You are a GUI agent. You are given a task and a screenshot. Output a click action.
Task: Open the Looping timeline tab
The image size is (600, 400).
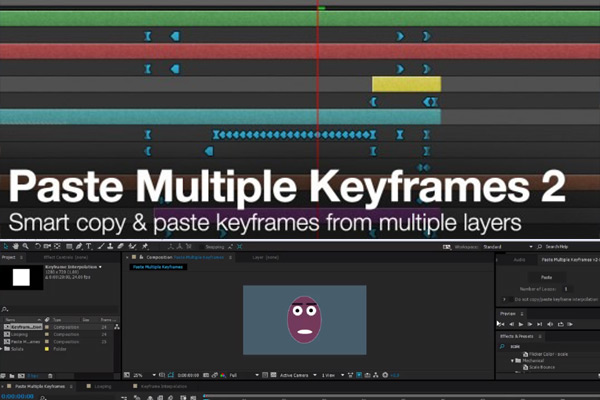point(103,386)
